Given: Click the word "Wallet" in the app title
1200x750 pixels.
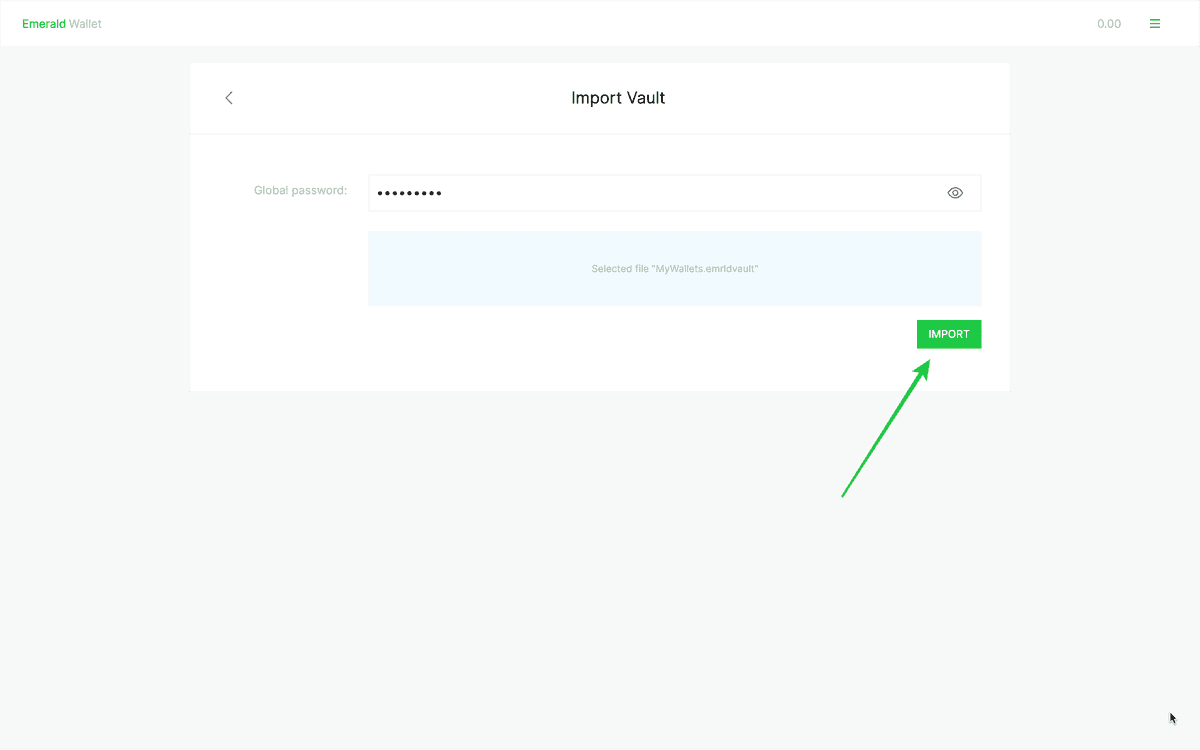Looking at the screenshot, I should click(x=85, y=24).
